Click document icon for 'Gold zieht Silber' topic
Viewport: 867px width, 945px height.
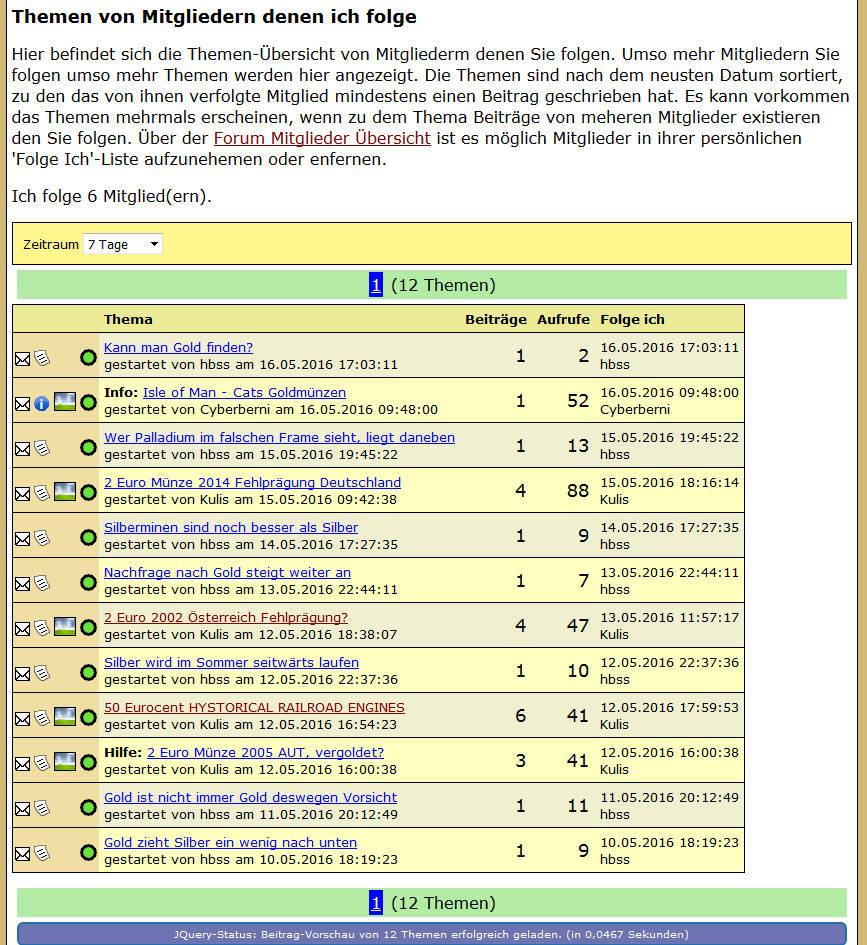[41, 853]
